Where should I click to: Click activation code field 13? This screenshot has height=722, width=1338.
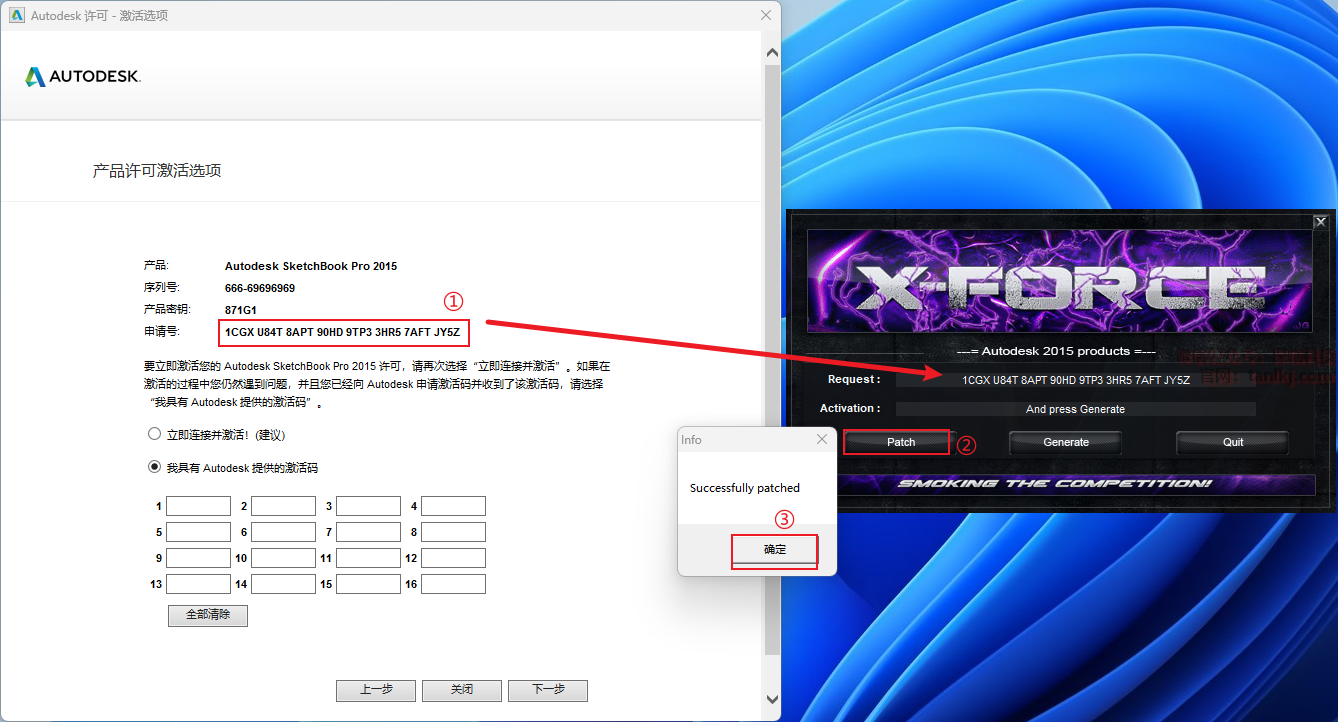point(198,584)
